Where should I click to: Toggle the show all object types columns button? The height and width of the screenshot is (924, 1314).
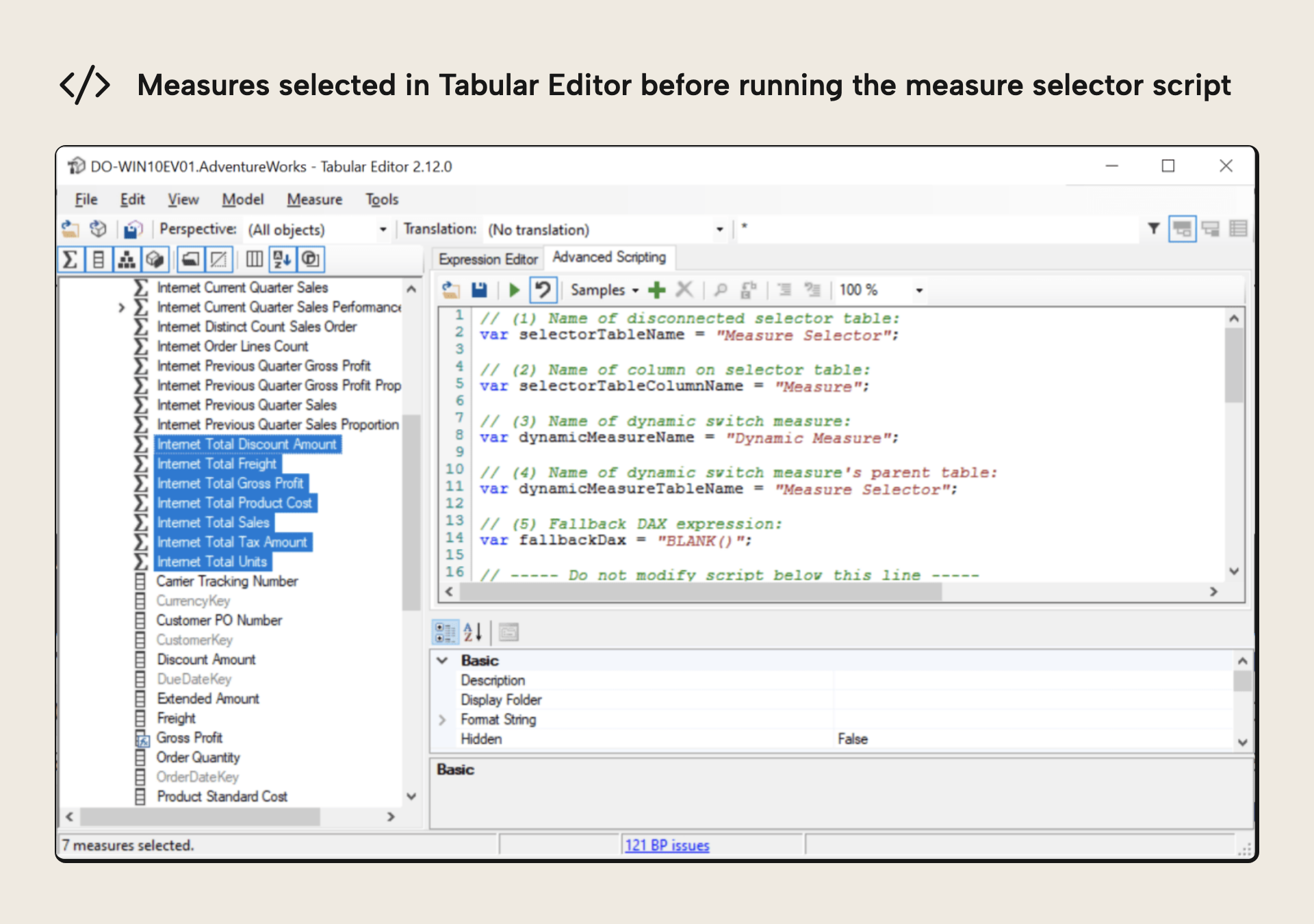click(x=254, y=259)
